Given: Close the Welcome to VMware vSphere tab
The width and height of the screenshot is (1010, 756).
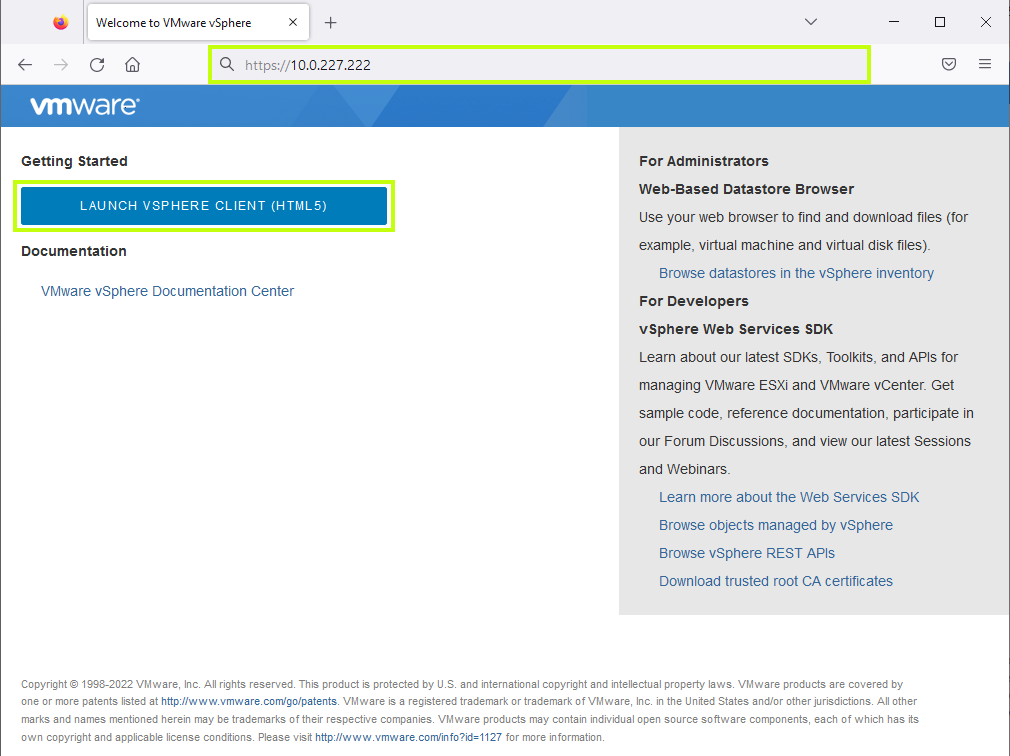Looking at the screenshot, I should [x=293, y=23].
